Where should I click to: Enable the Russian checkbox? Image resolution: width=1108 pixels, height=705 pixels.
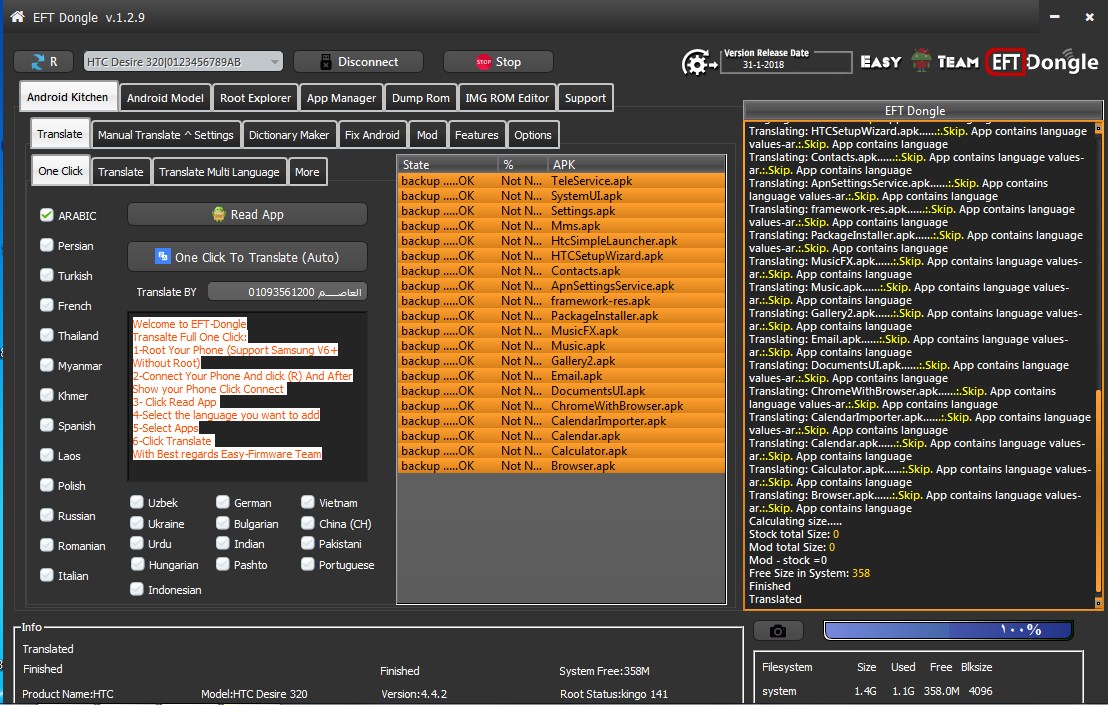click(47, 515)
